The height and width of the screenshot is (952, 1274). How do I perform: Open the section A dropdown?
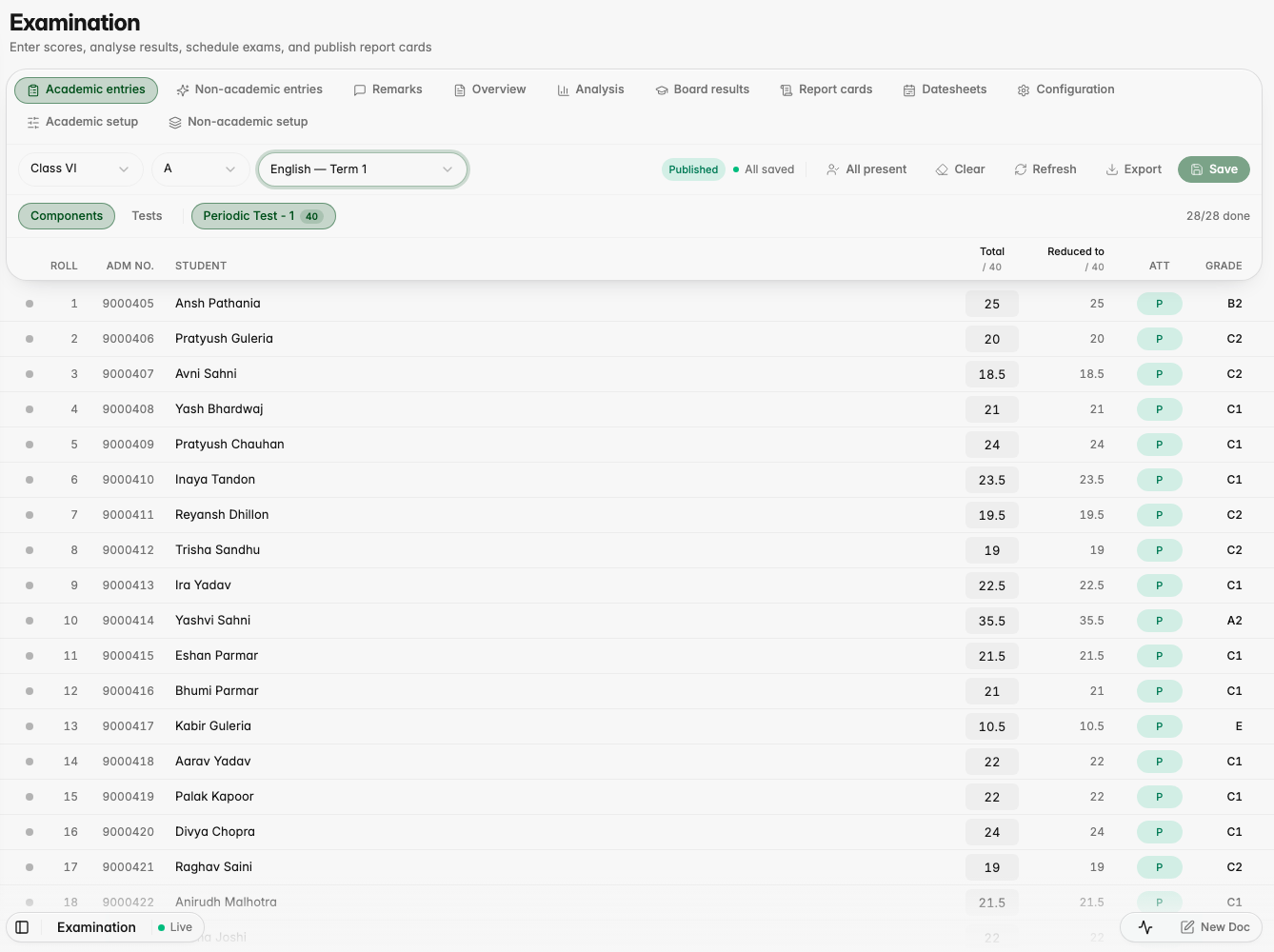click(200, 169)
